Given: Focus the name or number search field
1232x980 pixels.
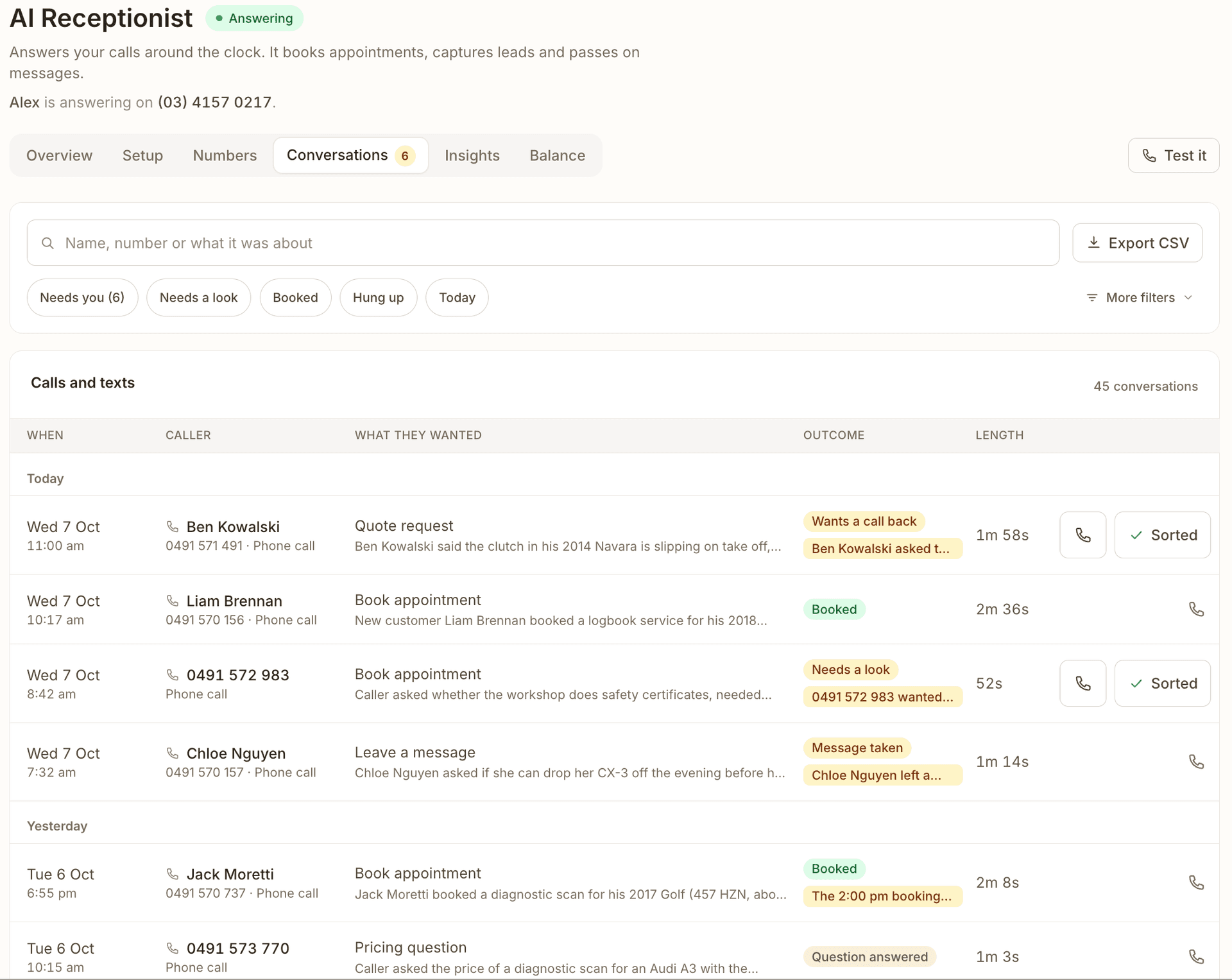Looking at the screenshot, I should click(x=543, y=243).
